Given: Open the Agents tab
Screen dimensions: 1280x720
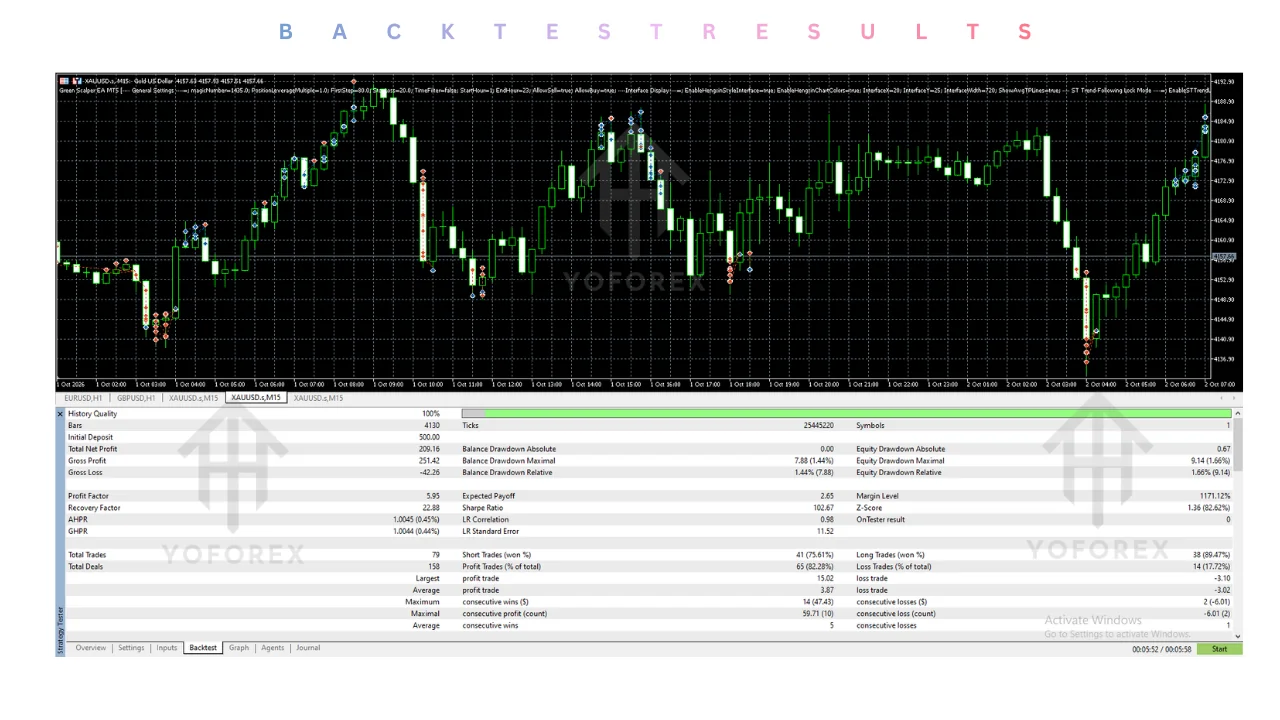Looking at the screenshot, I should tap(273, 648).
